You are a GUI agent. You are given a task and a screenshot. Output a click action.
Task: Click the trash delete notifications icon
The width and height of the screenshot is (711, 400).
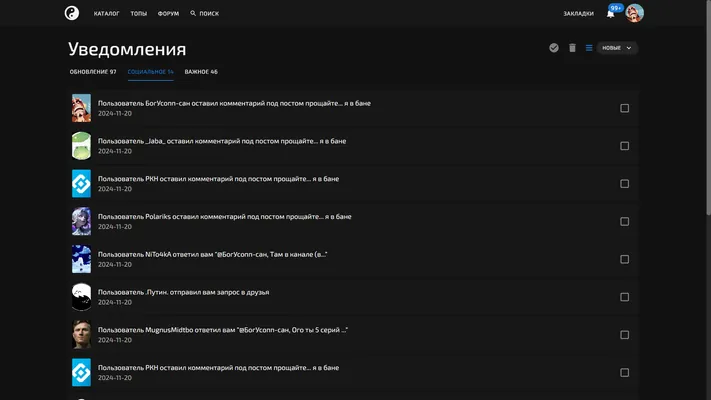pyautogui.click(x=572, y=48)
